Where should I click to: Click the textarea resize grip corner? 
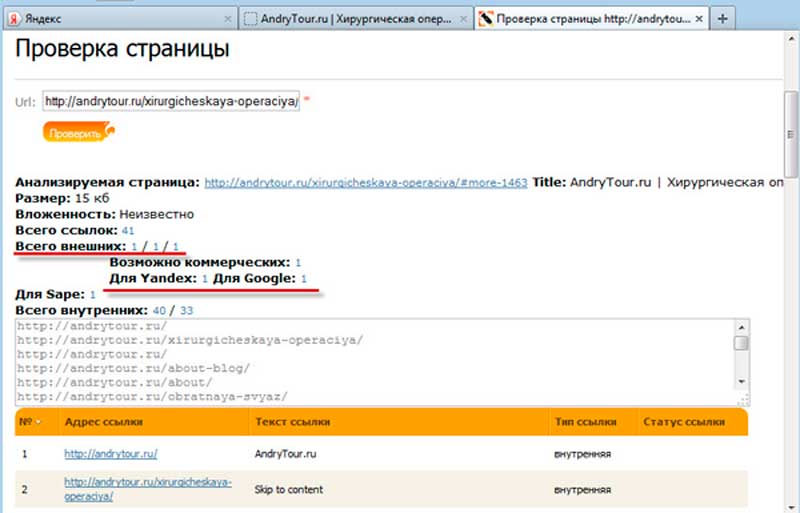tap(743, 399)
